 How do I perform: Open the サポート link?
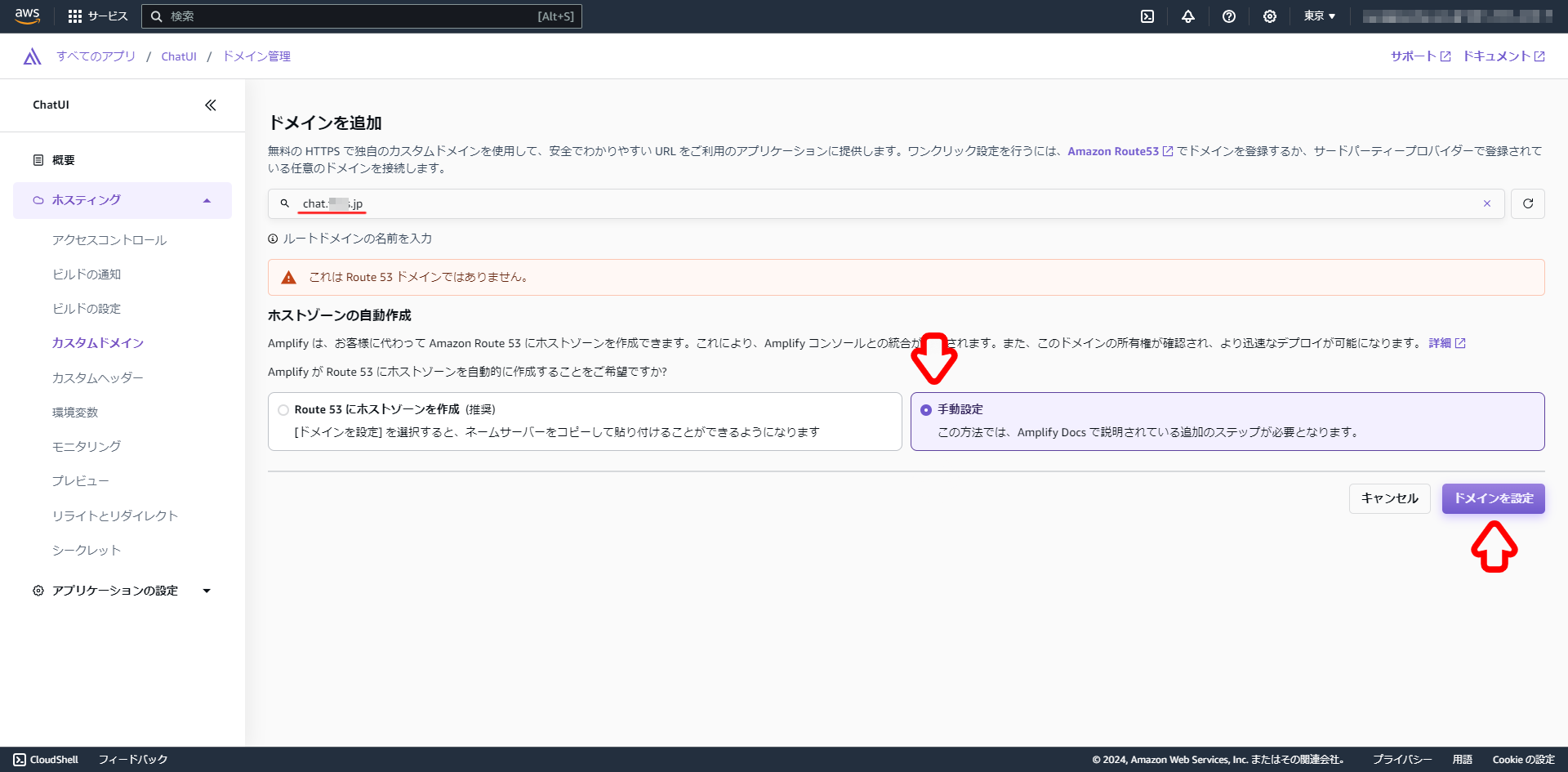[1420, 56]
